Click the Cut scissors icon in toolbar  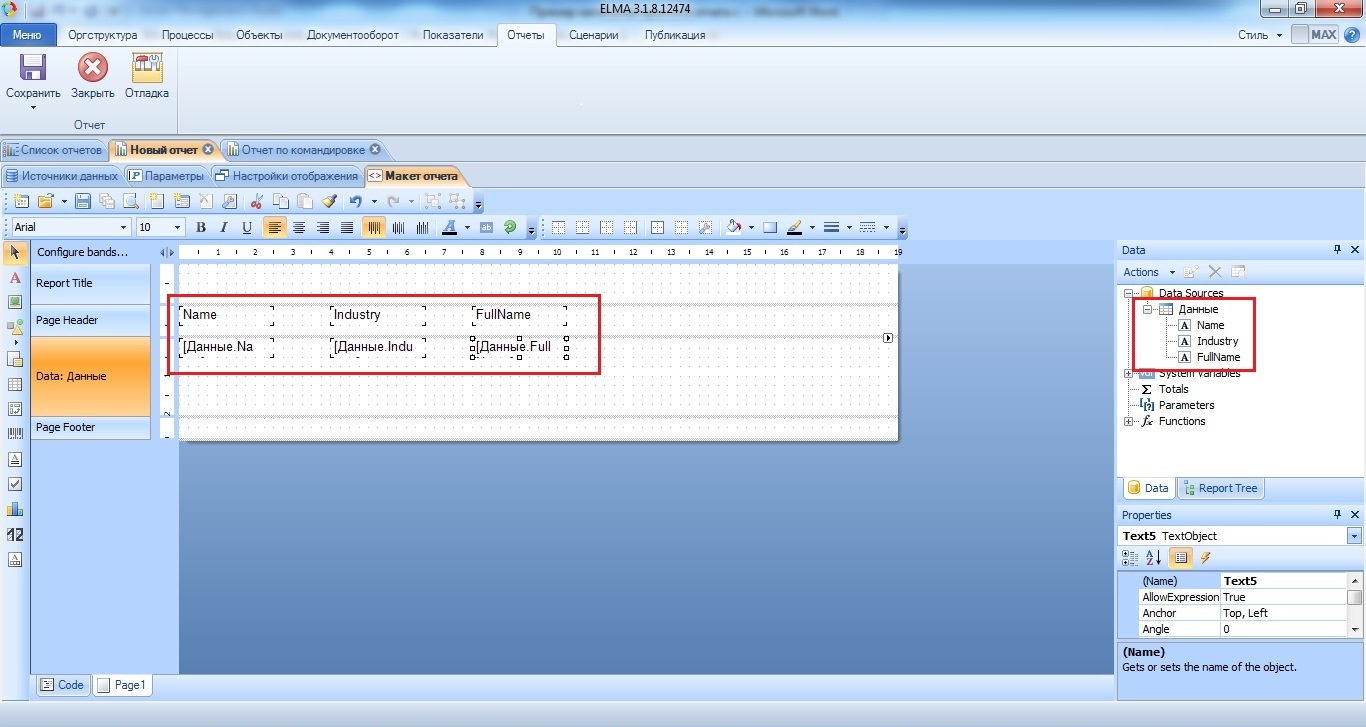click(257, 201)
